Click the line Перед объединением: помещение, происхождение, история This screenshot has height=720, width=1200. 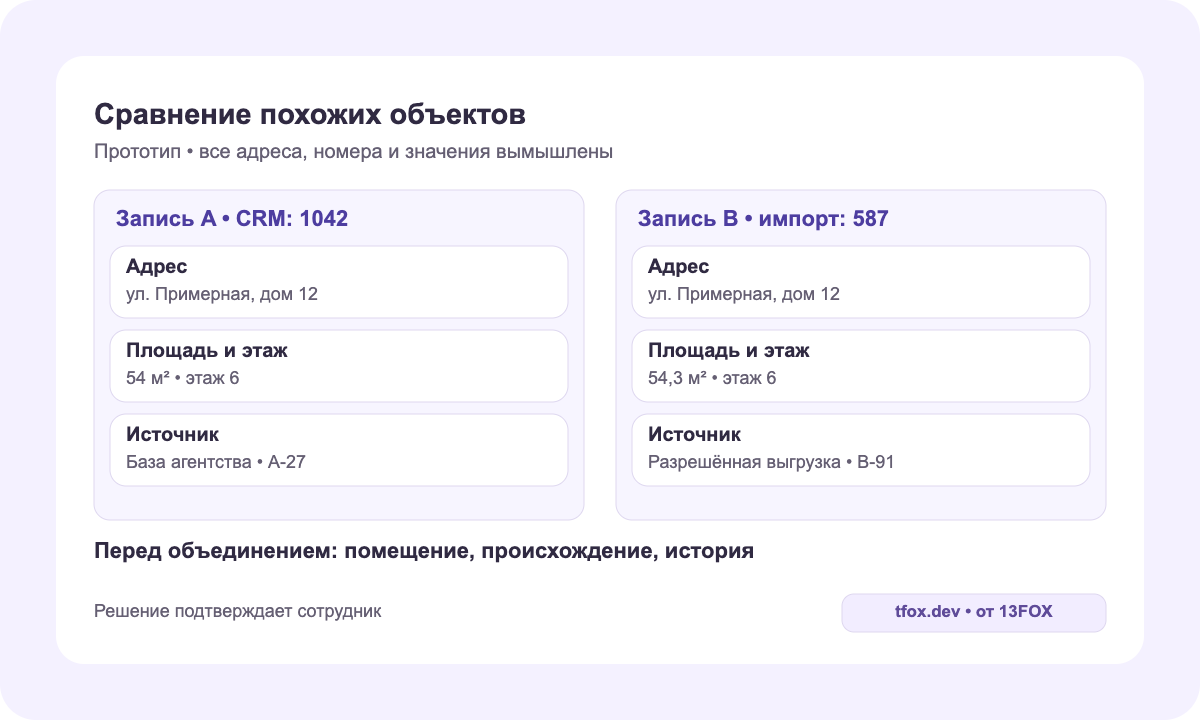point(424,551)
